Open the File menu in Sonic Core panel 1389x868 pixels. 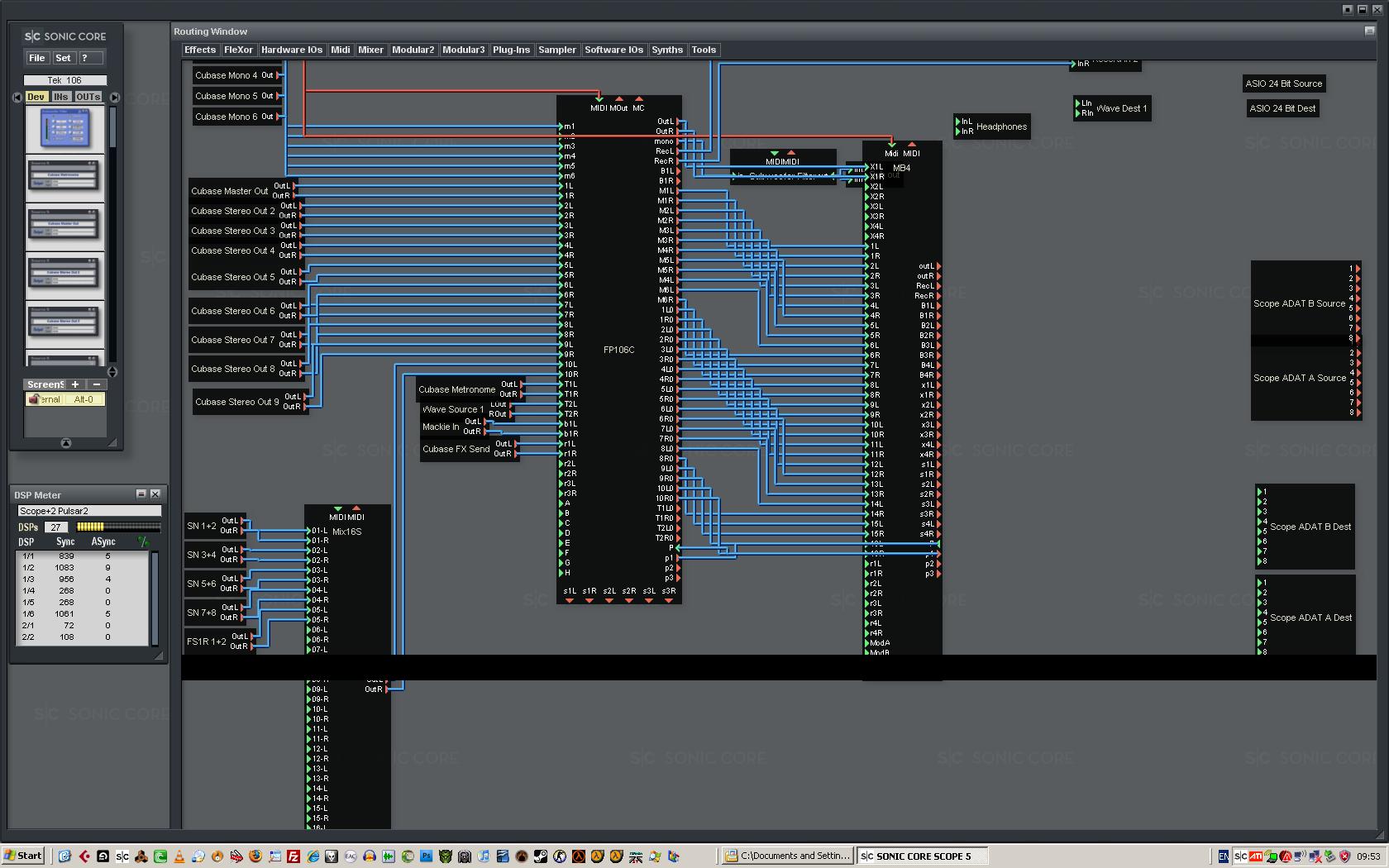pos(37,58)
